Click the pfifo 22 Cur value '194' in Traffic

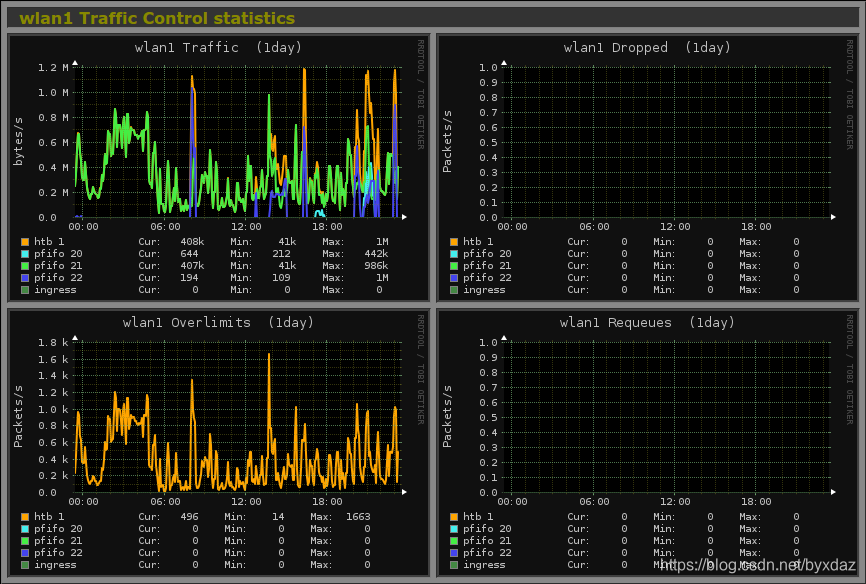coord(189,278)
